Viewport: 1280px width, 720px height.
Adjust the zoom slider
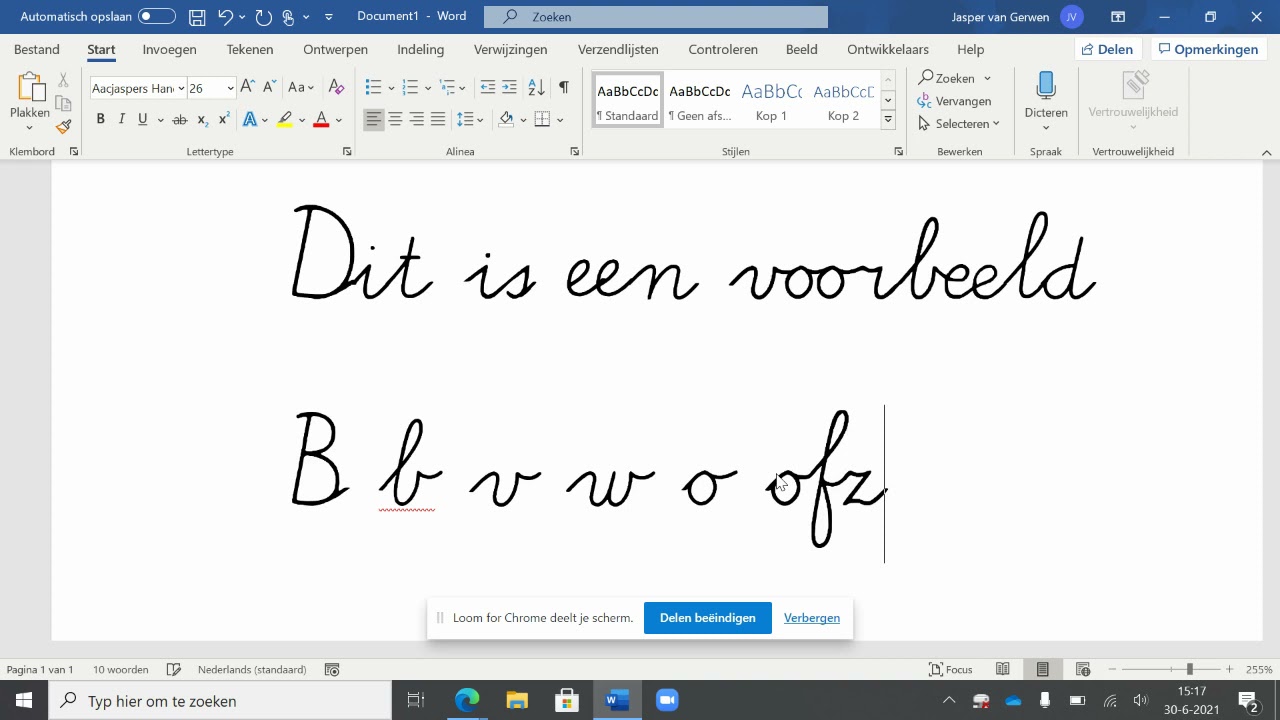click(x=1189, y=670)
